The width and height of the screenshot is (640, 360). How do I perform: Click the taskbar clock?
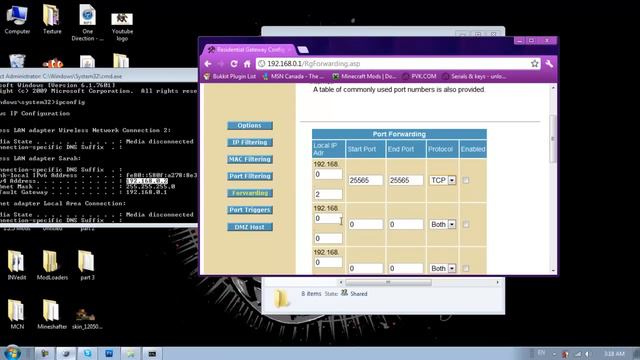pos(614,354)
